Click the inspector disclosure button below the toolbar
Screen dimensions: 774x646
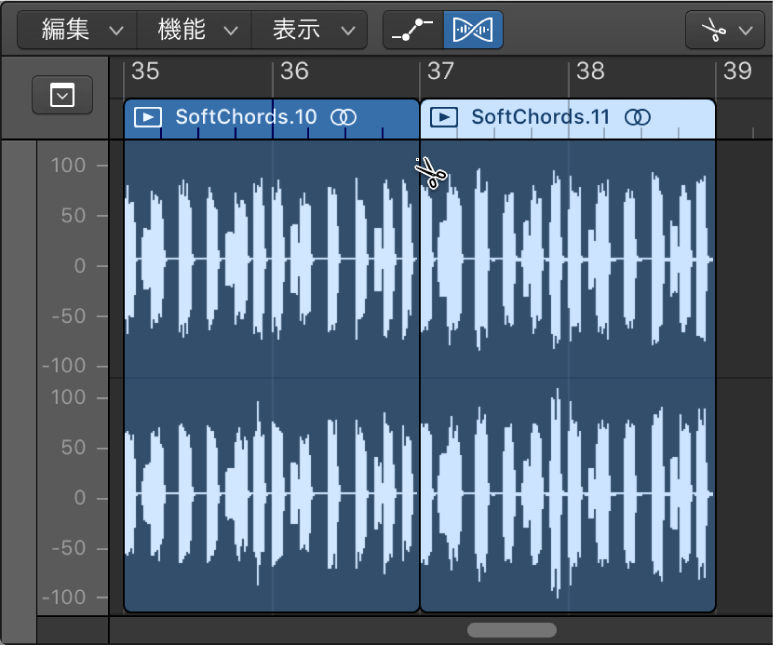pyautogui.click(x=62, y=95)
